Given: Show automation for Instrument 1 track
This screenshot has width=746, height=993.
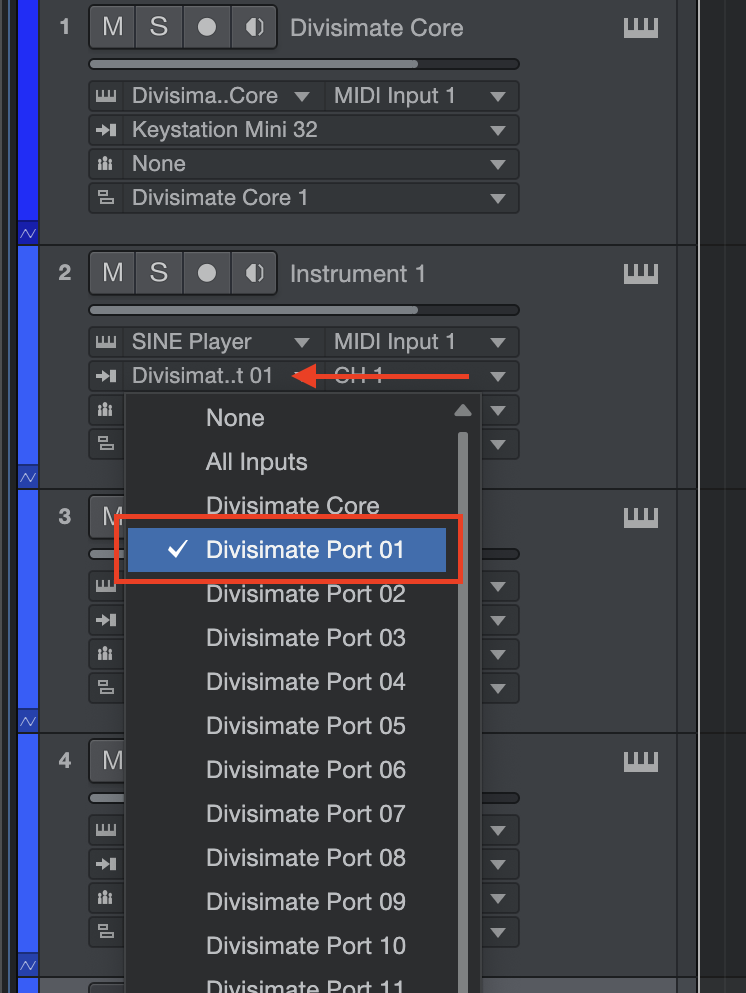Looking at the screenshot, I should tap(28, 478).
